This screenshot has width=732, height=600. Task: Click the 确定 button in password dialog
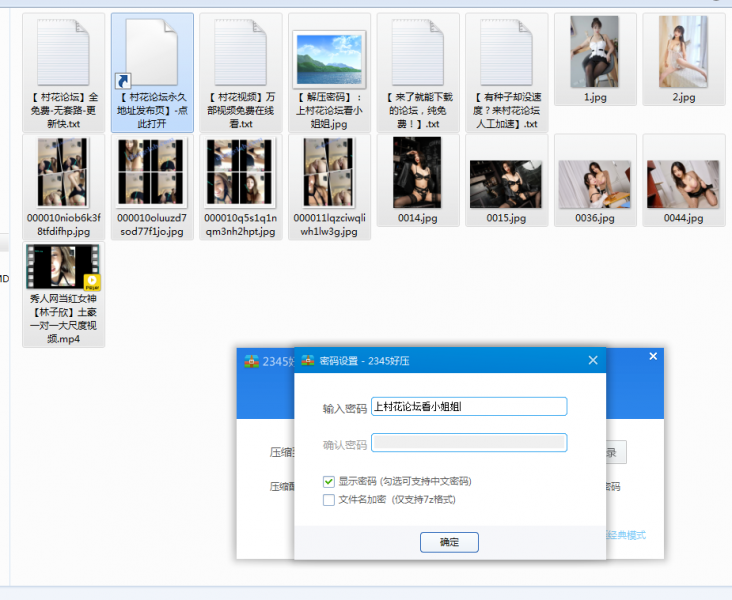(x=449, y=542)
